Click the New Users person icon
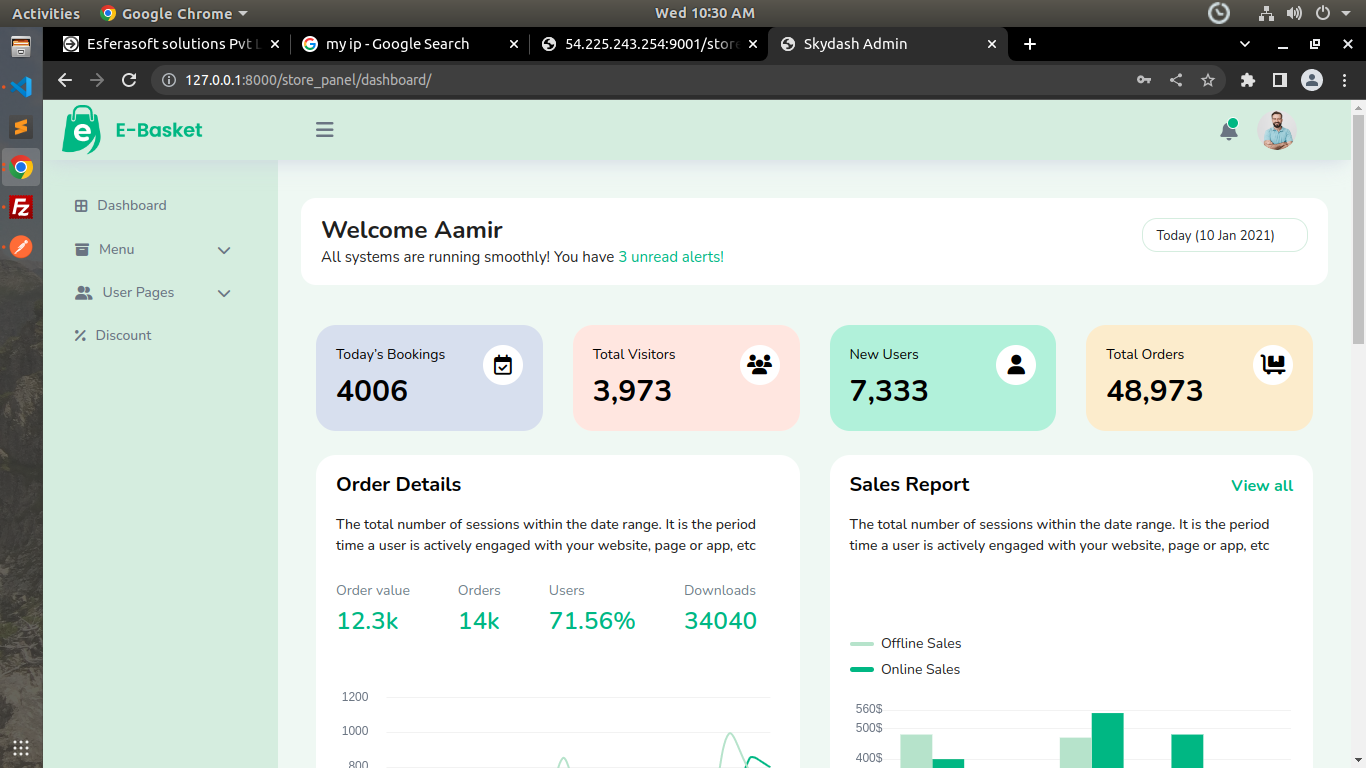 1016,365
